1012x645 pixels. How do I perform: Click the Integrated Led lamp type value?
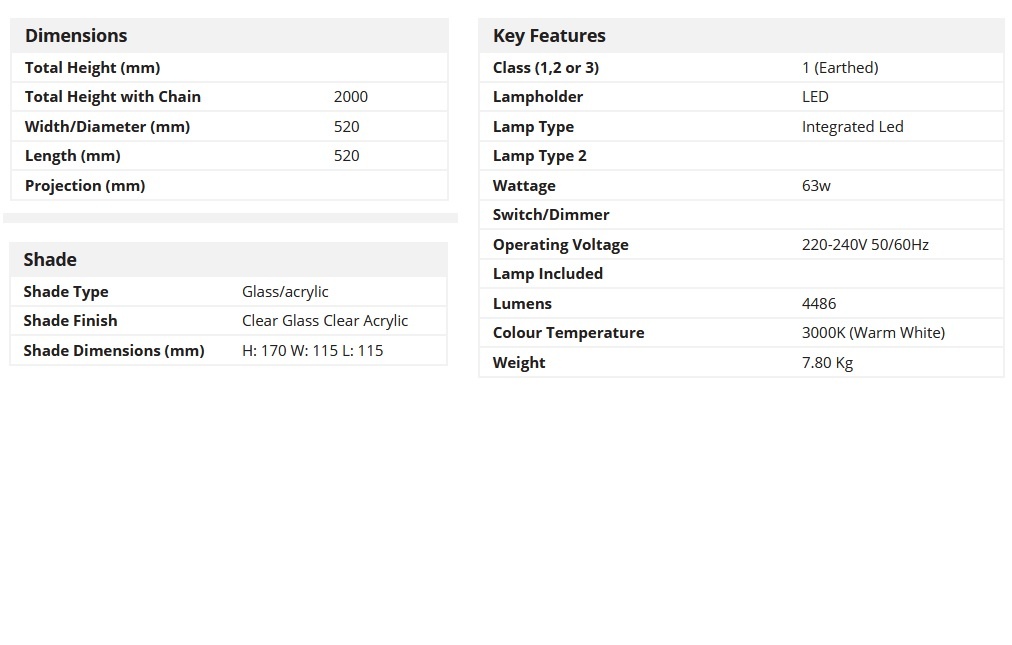click(853, 127)
